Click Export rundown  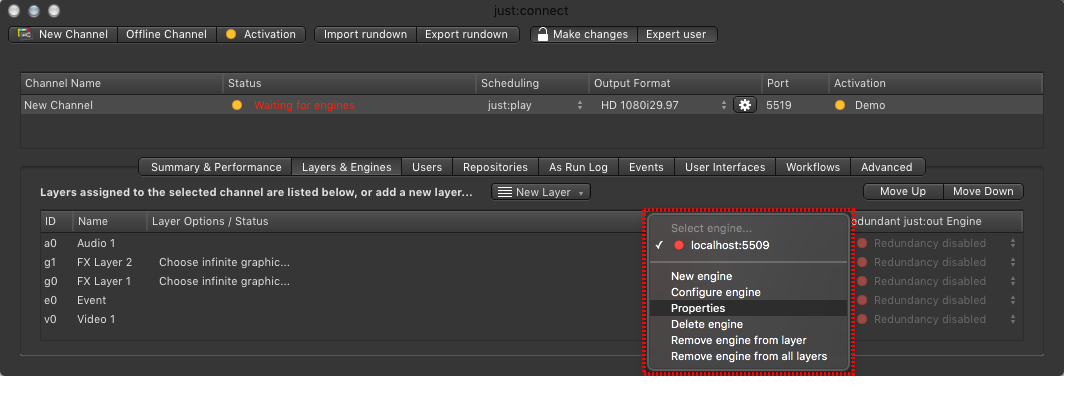coord(467,34)
